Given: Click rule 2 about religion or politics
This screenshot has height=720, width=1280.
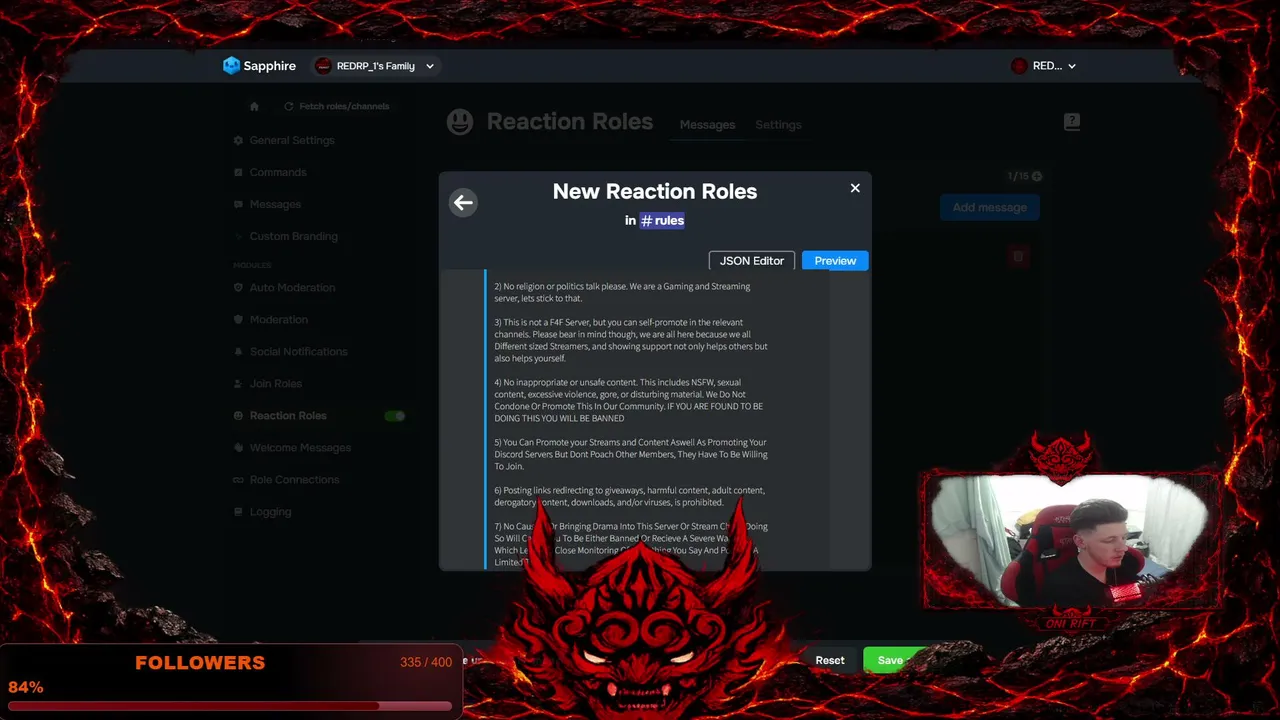Looking at the screenshot, I should click(x=622, y=292).
